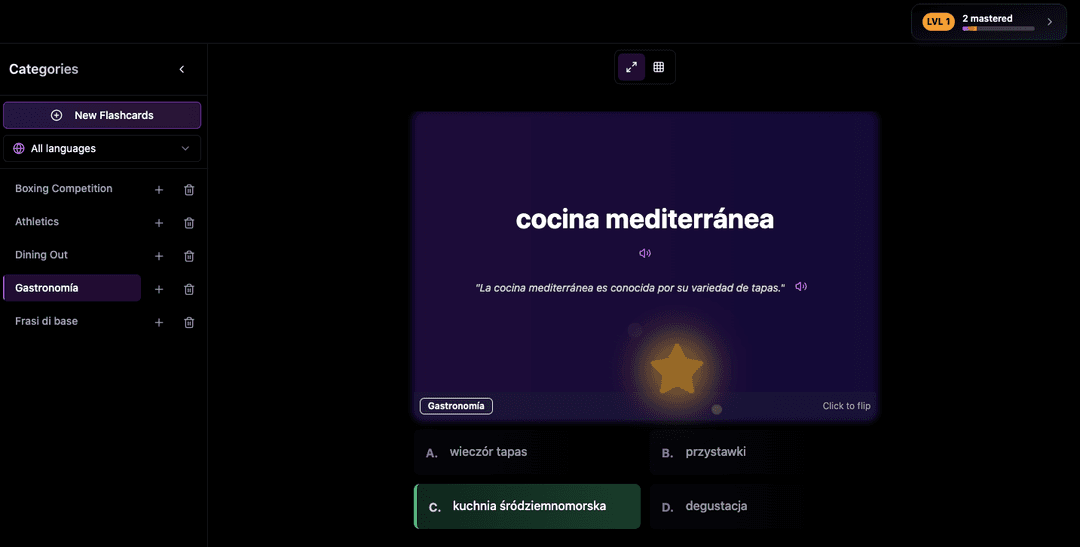The width and height of the screenshot is (1080, 547).
Task: Click the New Flashcards button
Action: (102, 115)
